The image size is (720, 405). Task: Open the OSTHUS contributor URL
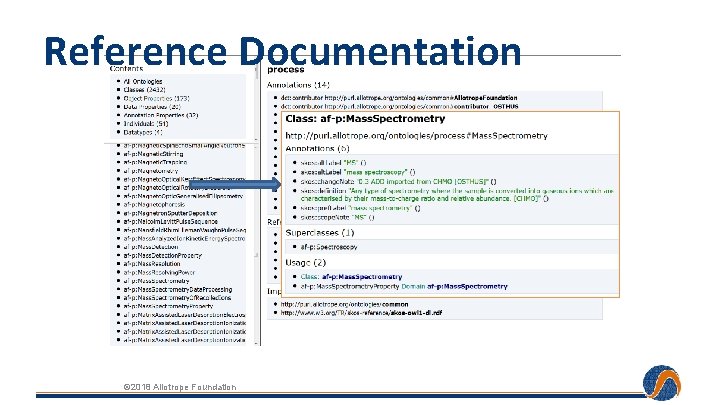tap(422, 107)
